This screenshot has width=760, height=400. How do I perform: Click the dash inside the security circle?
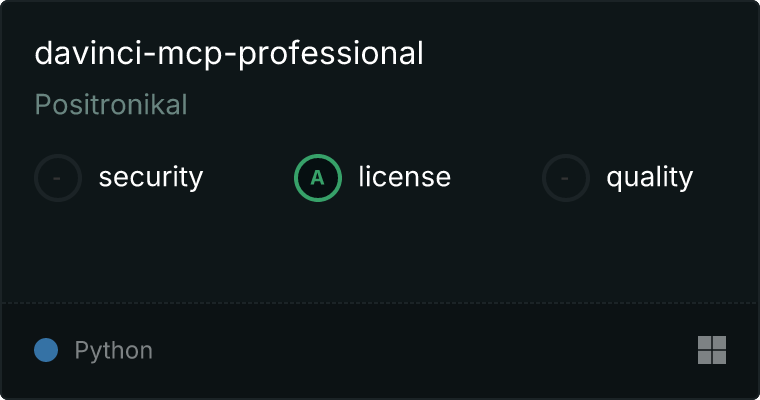(x=57, y=178)
